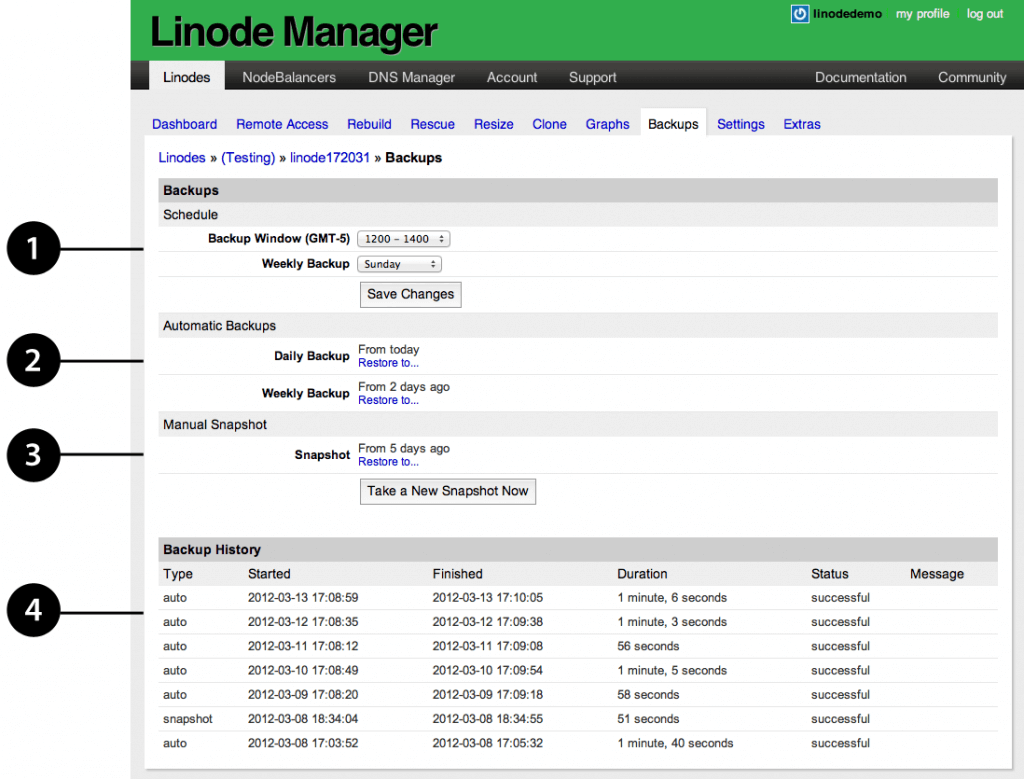The height and width of the screenshot is (779, 1024).
Task: Click Take a New Snapshot Now
Action: click(447, 491)
